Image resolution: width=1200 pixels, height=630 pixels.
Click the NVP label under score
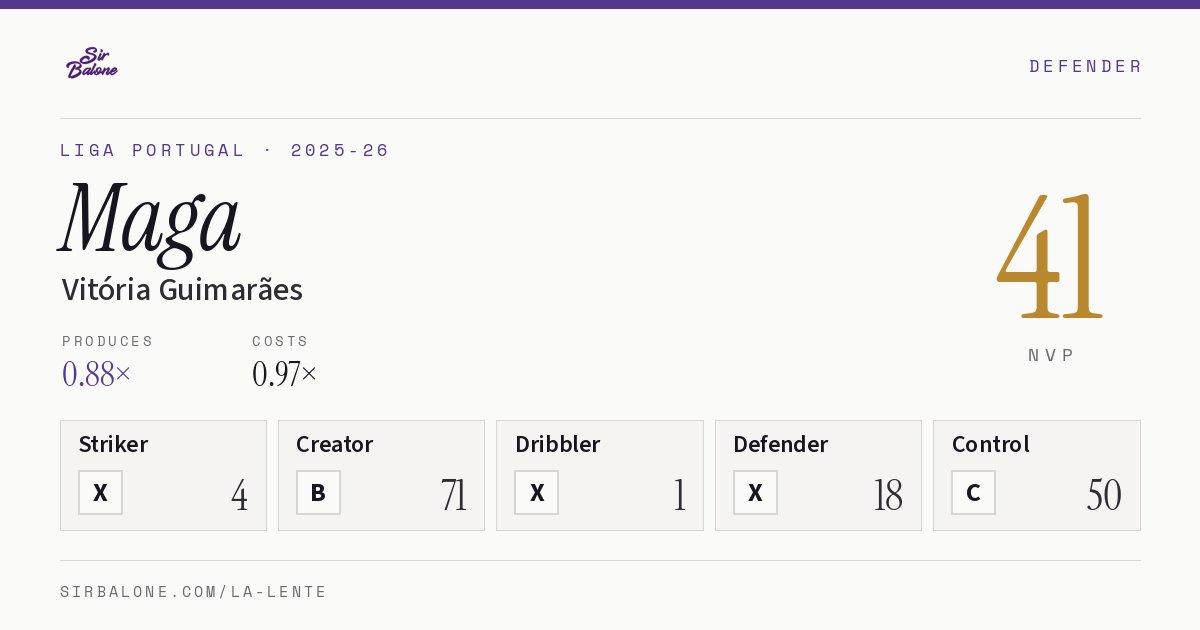(1051, 355)
